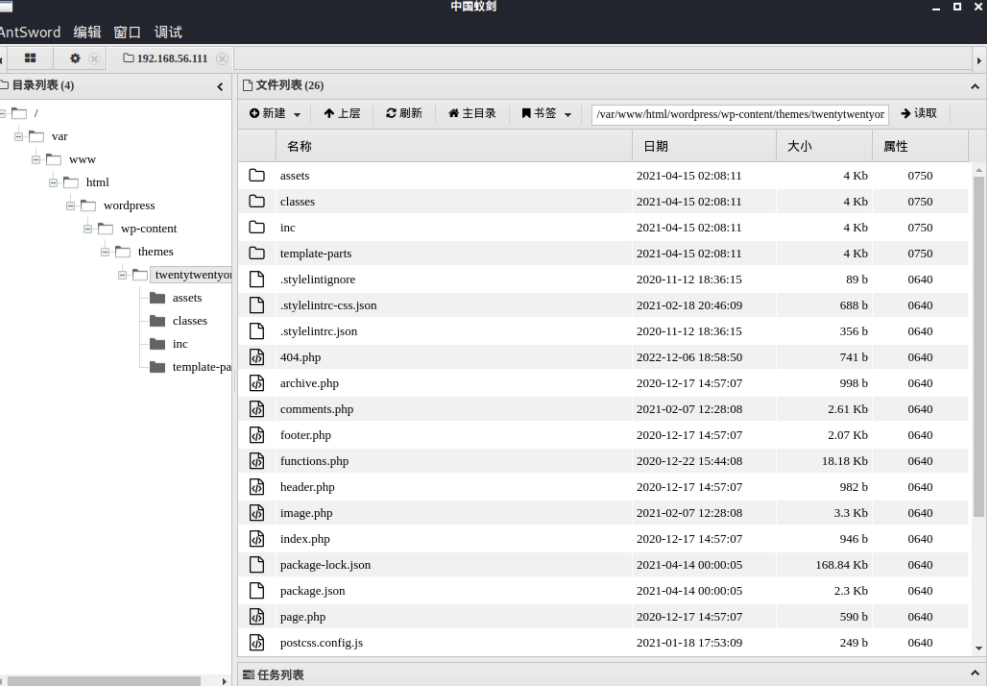Click file icon of .stylelintignore
Viewport: 987px width, 686px height.
pos(257,279)
